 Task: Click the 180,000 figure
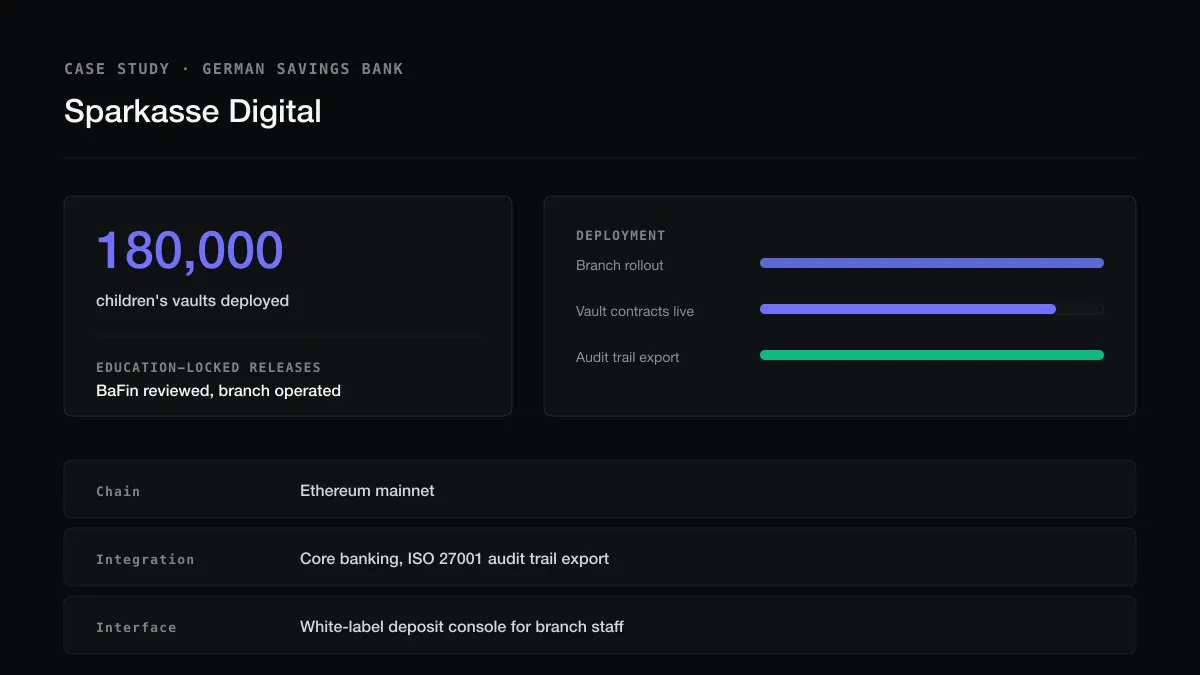pyautogui.click(x=190, y=250)
